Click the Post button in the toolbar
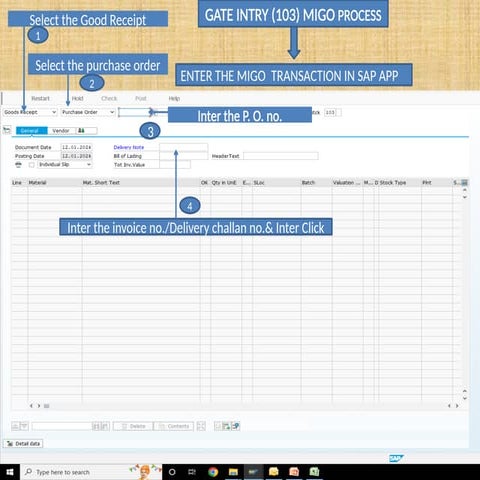 (x=141, y=98)
